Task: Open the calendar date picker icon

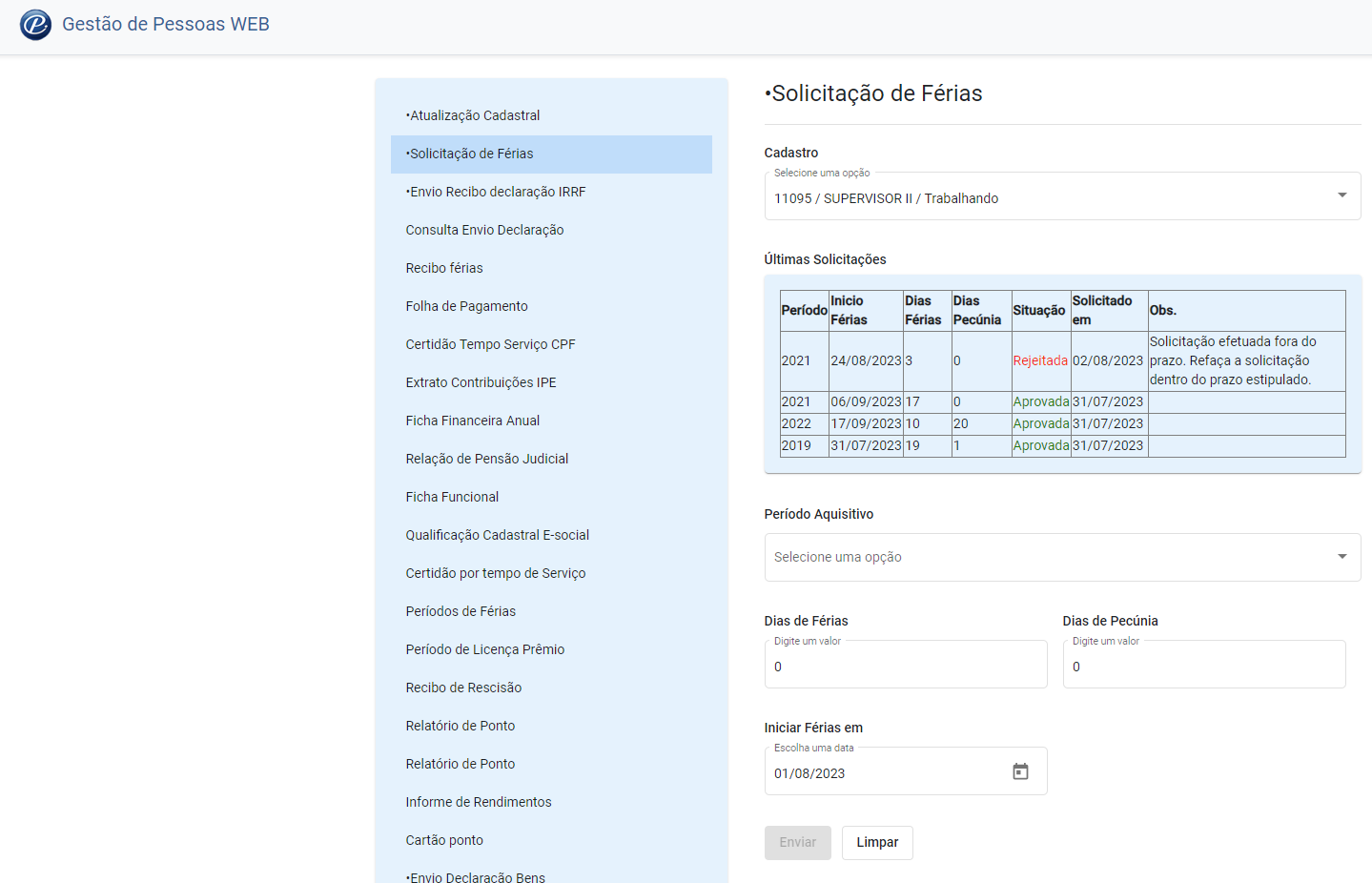Action: [1020, 771]
